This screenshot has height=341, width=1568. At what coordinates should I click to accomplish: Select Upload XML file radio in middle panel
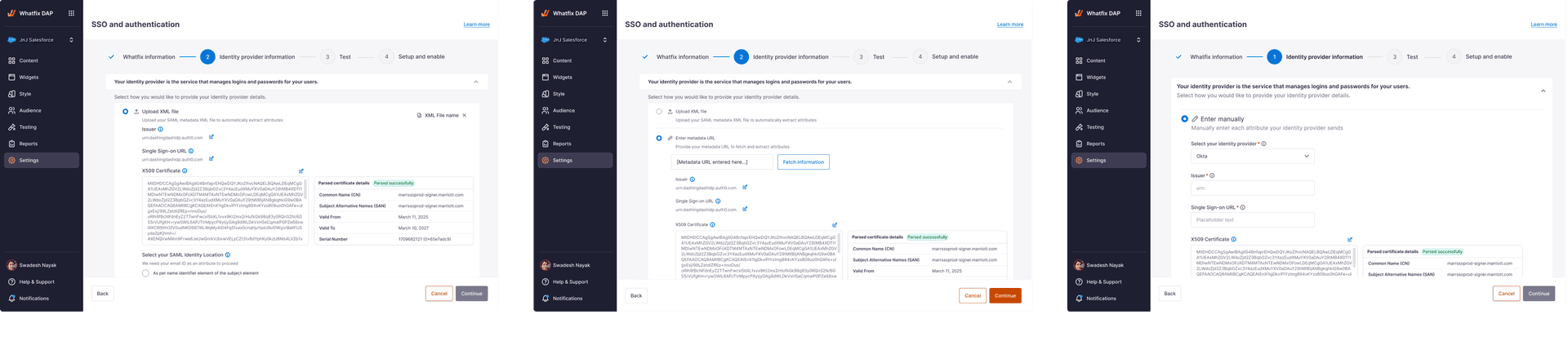659,112
